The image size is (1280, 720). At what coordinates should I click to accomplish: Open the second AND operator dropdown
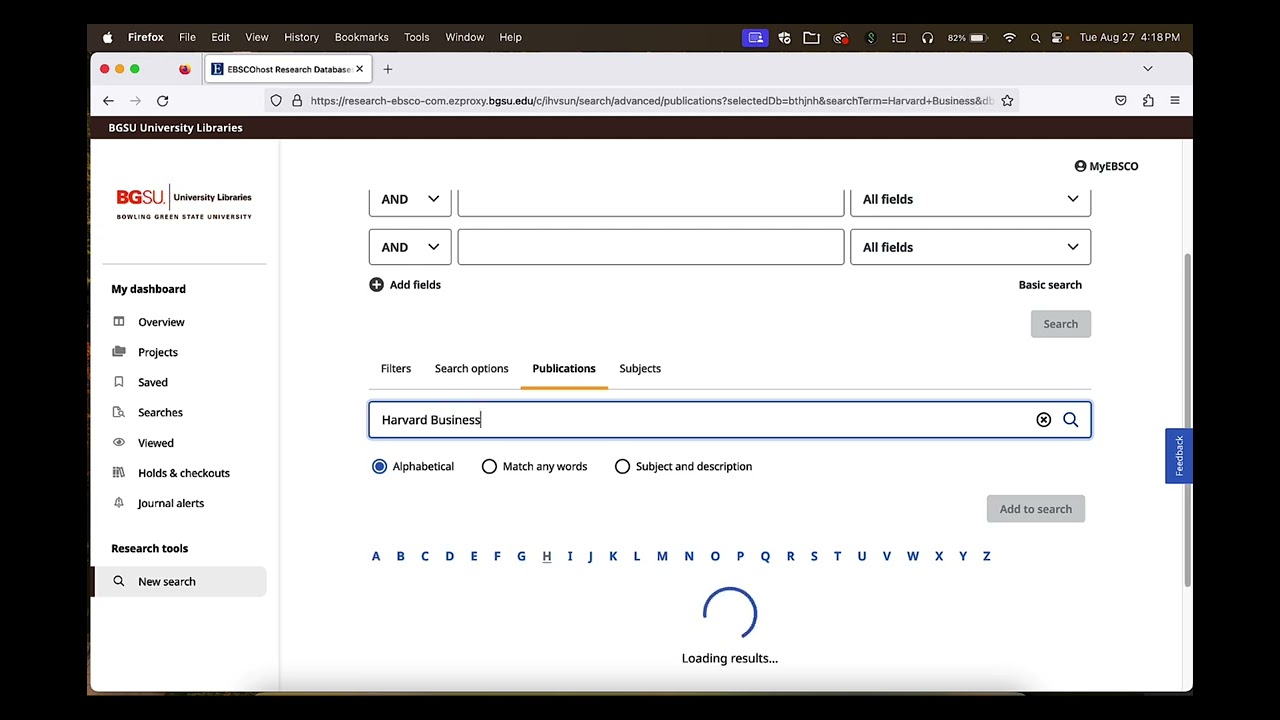point(410,247)
